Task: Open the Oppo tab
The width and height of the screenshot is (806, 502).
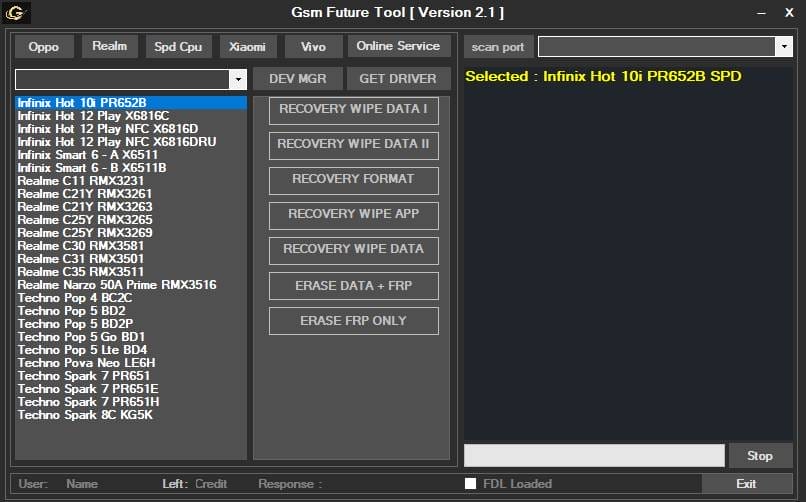Action: point(44,47)
